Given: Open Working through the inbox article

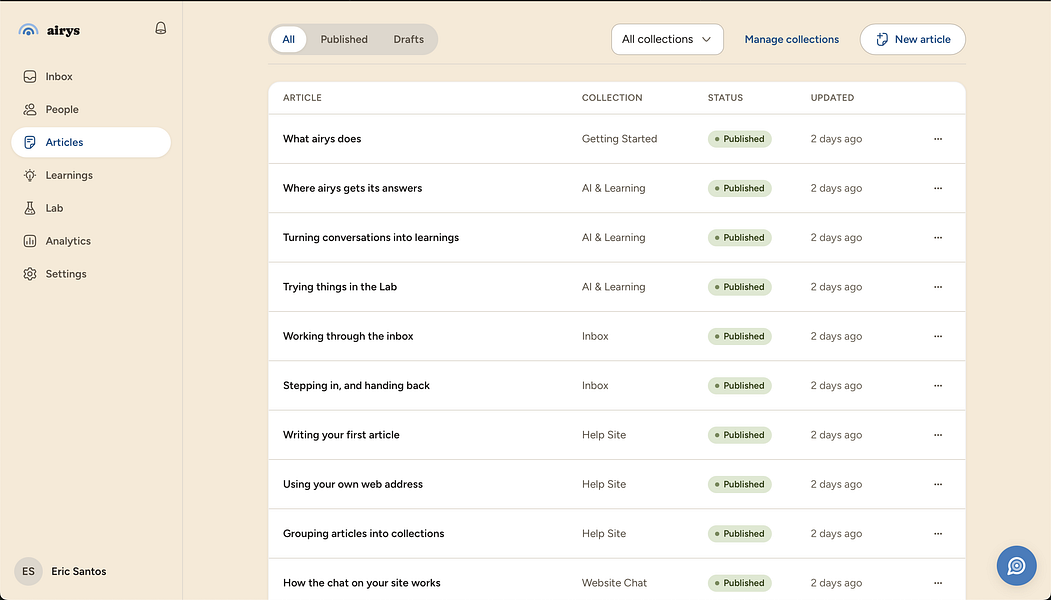Looking at the screenshot, I should (x=348, y=336).
